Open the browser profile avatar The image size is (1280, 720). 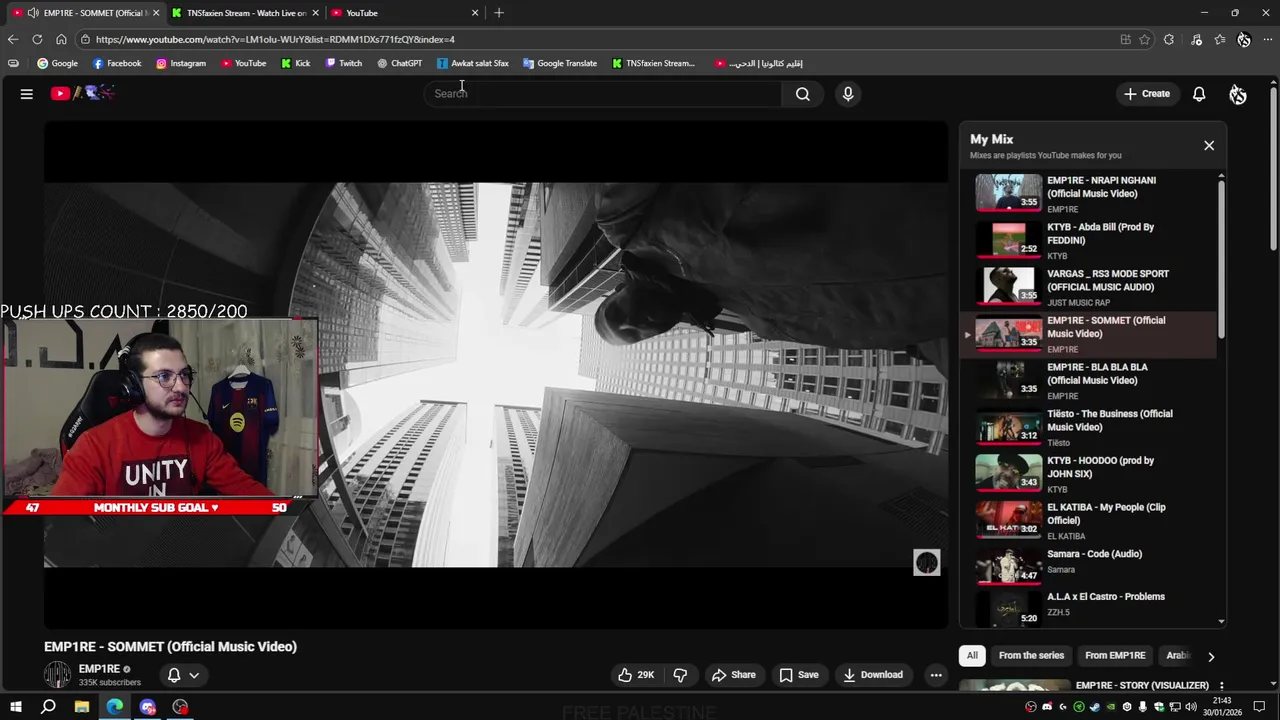click(1243, 39)
